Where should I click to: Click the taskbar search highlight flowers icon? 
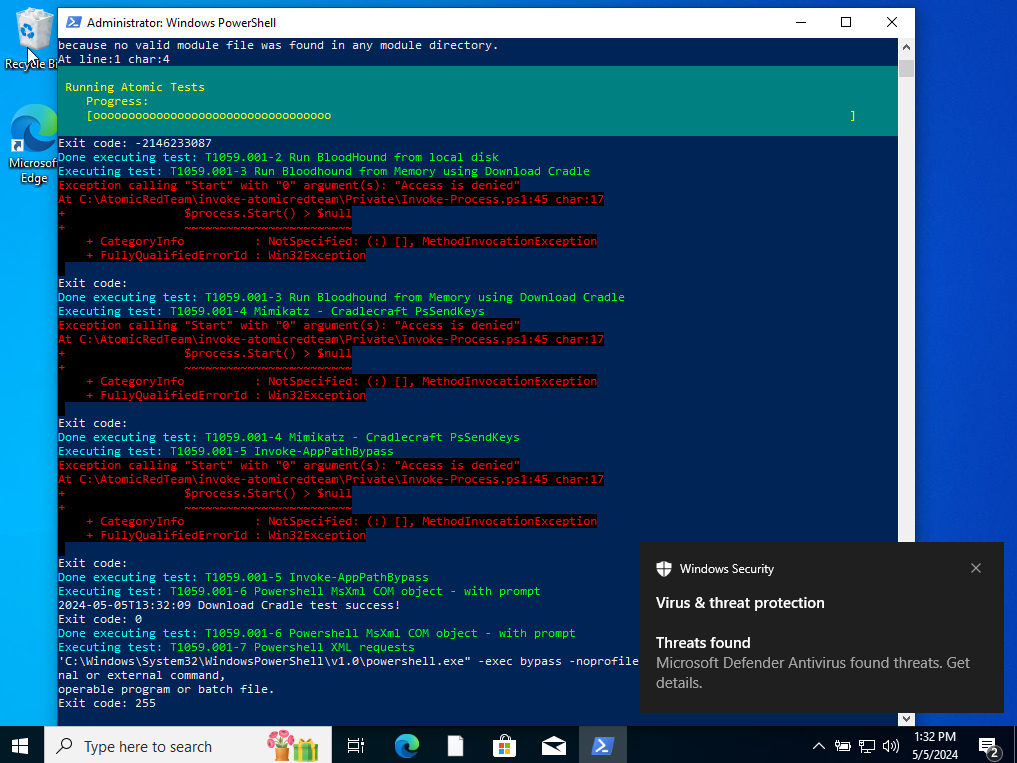point(293,745)
